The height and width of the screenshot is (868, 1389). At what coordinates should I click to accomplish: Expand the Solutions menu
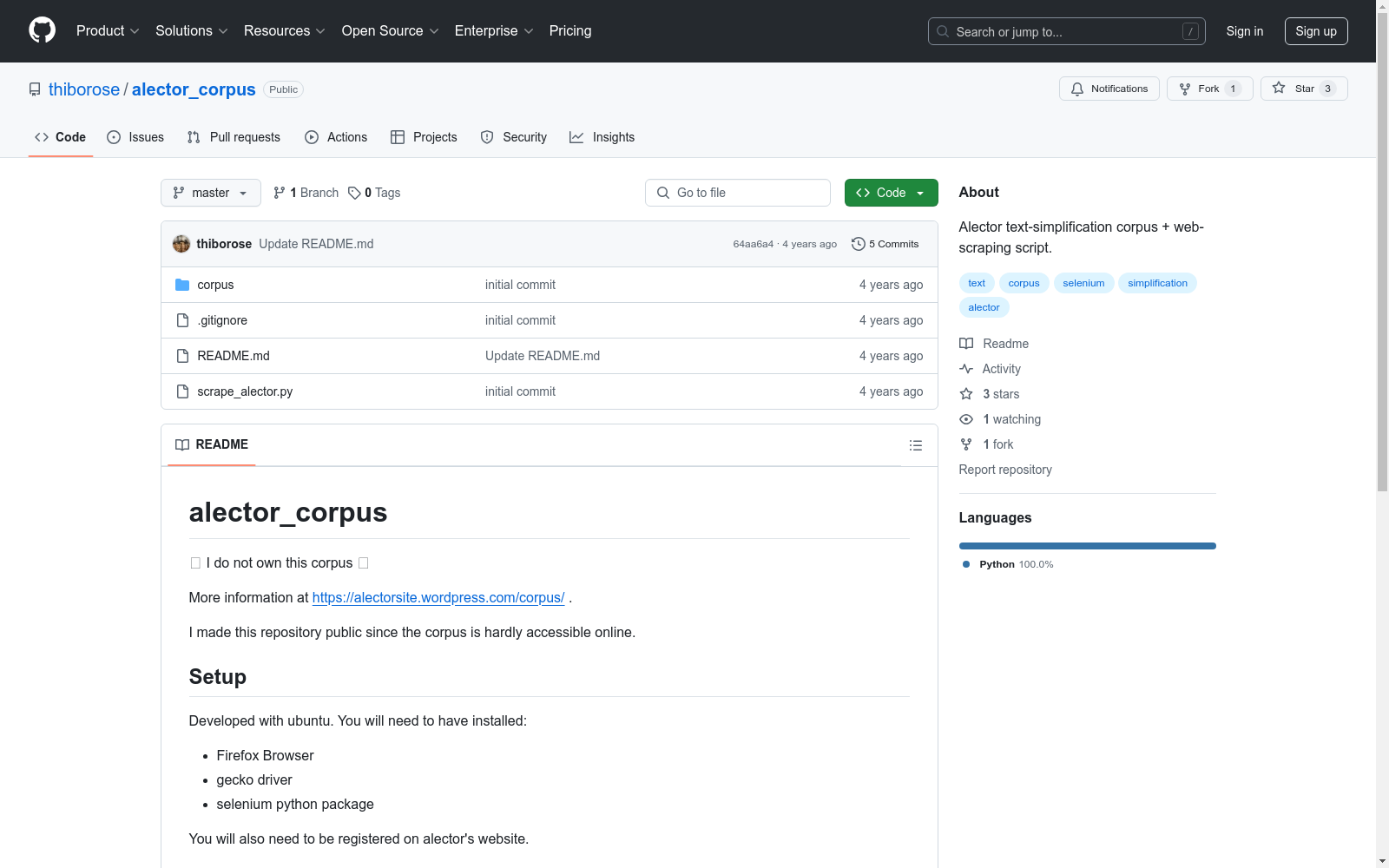pos(192,30)
